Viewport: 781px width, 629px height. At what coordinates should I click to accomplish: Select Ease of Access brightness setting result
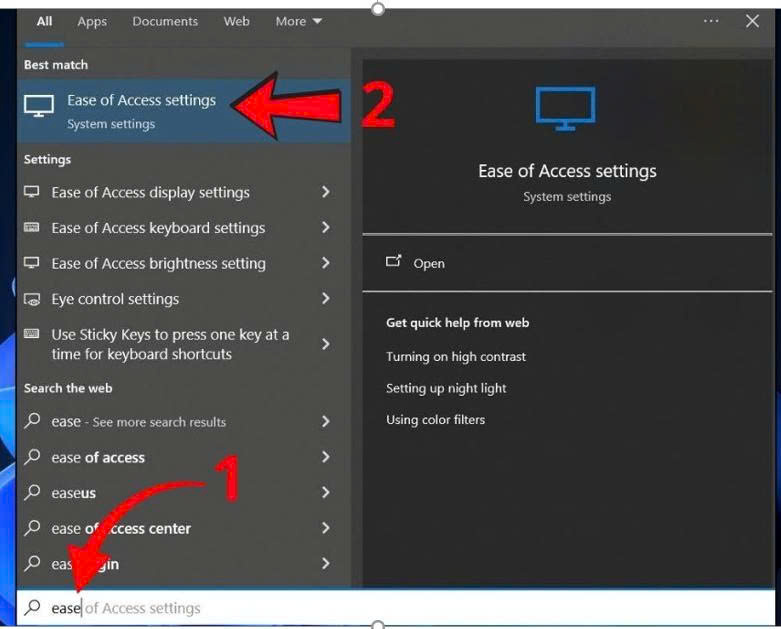click(x=158, y=263)
